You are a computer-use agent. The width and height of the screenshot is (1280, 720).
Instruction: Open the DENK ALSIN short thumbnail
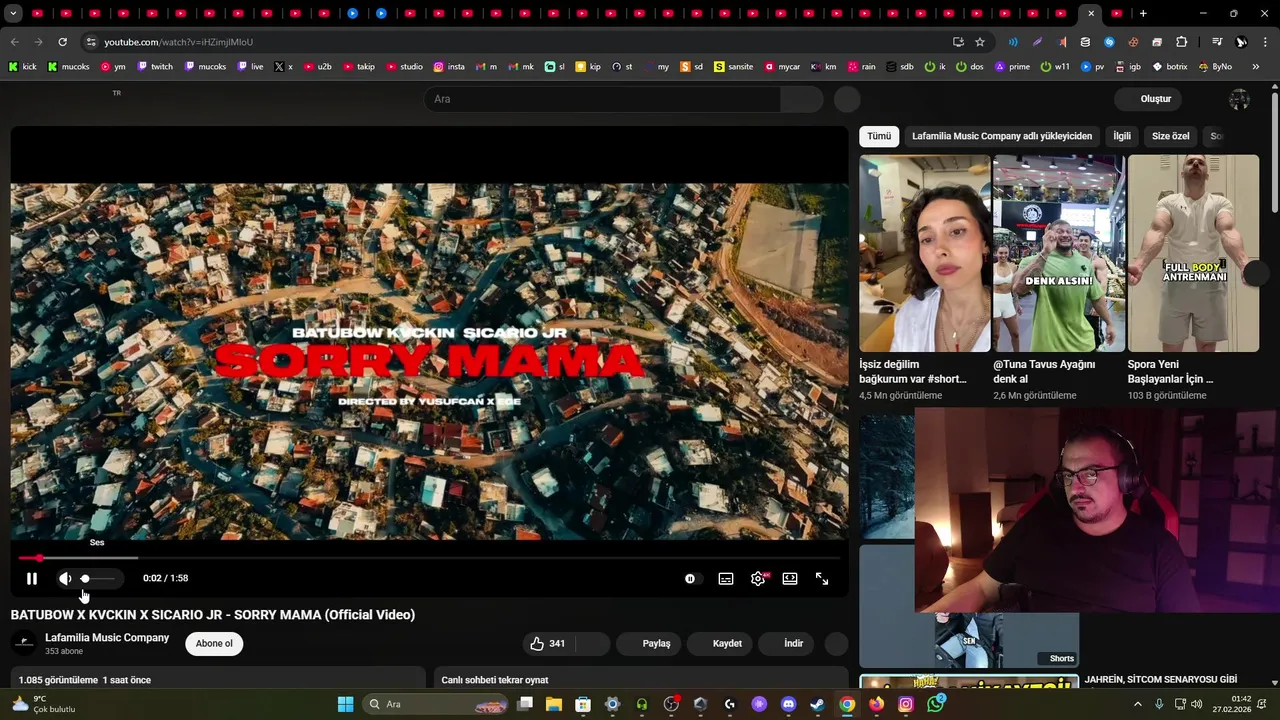click(1059, 253)
